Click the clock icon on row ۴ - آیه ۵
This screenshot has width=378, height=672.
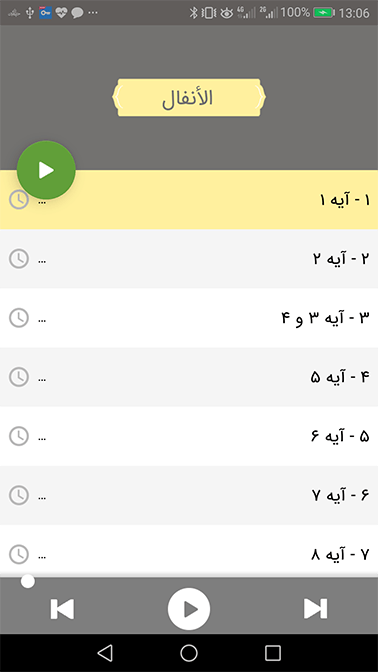19,377
